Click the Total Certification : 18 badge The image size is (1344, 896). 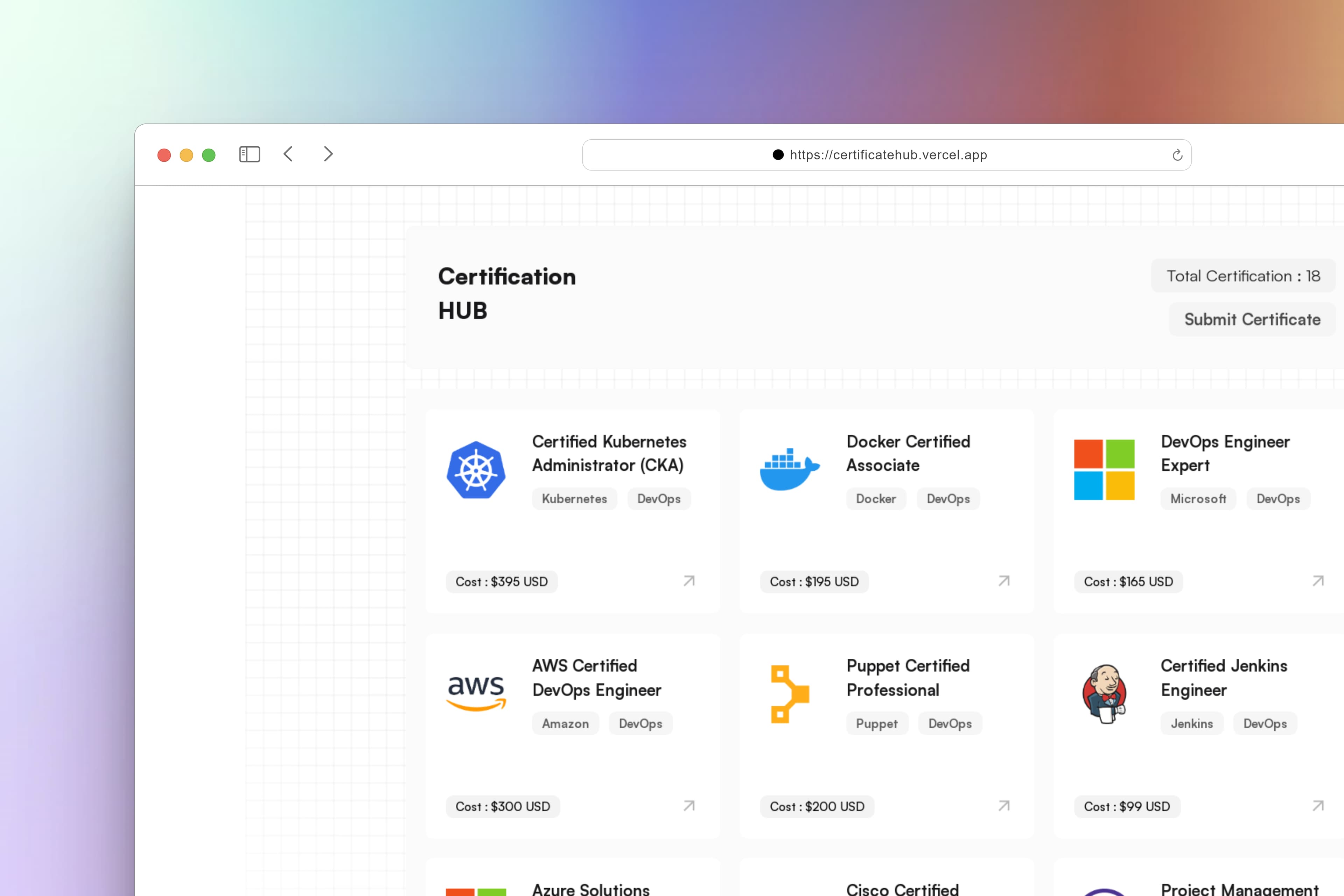pyautogui.click(x=1243, y=276)
